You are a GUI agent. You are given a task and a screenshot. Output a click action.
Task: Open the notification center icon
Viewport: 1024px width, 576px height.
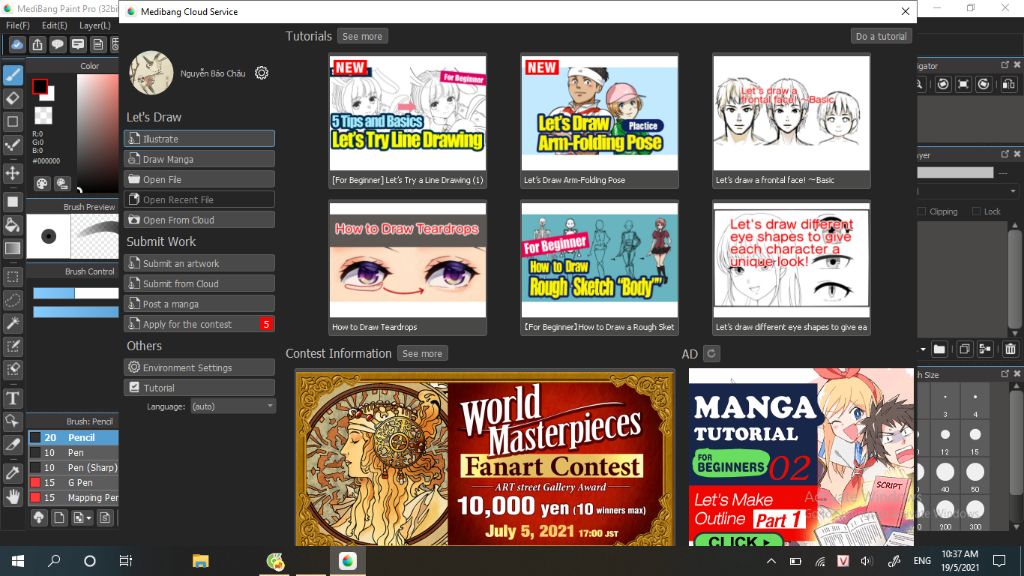[x=999, y=561]
